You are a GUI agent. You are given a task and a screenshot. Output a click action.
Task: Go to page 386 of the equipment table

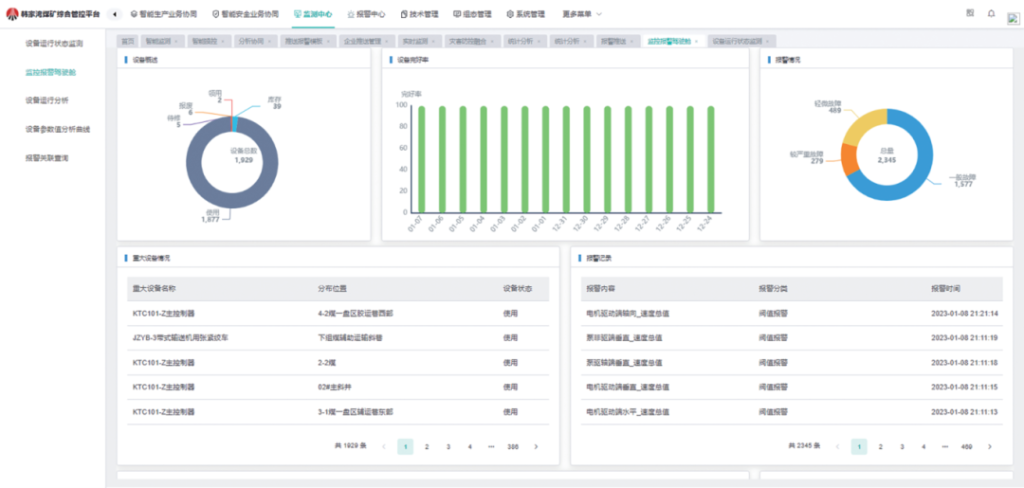click(513, 446)
